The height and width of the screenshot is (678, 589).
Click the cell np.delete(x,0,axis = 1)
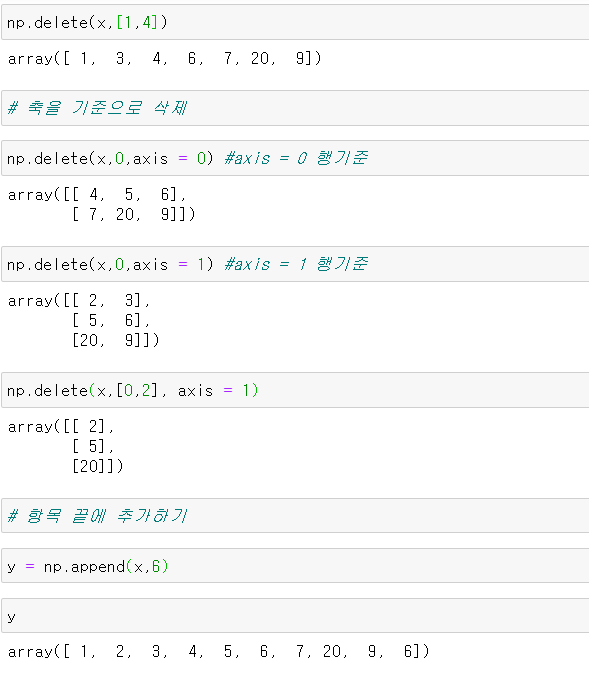[295, 264]
